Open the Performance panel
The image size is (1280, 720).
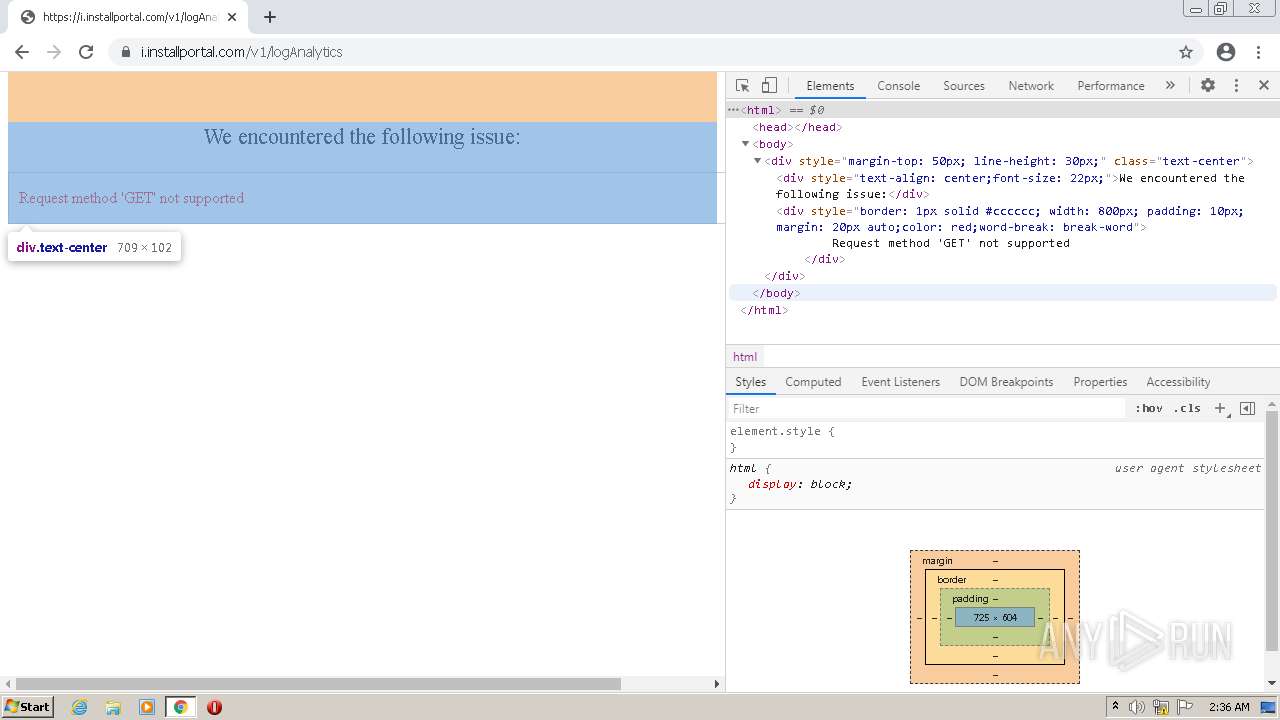[x=1110, y=86]
